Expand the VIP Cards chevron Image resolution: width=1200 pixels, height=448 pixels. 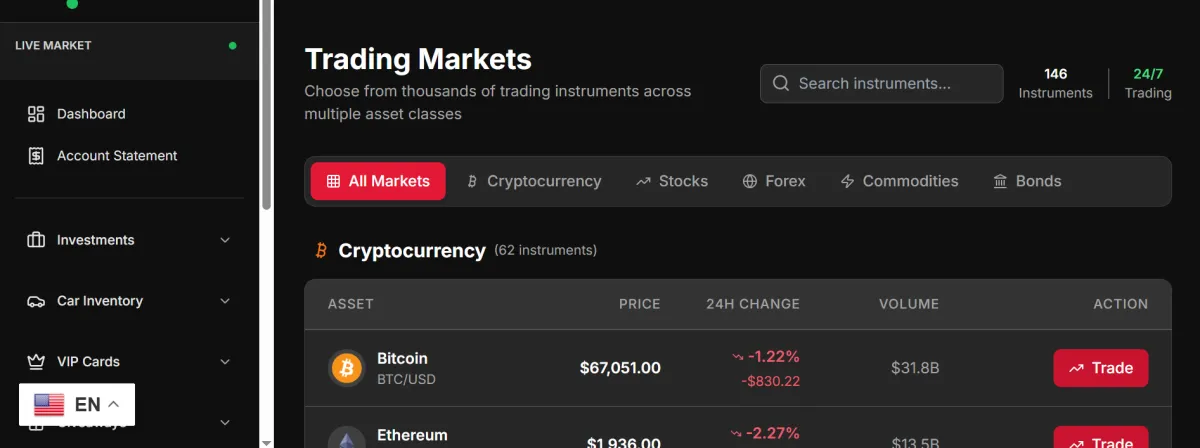click(225, 362)
